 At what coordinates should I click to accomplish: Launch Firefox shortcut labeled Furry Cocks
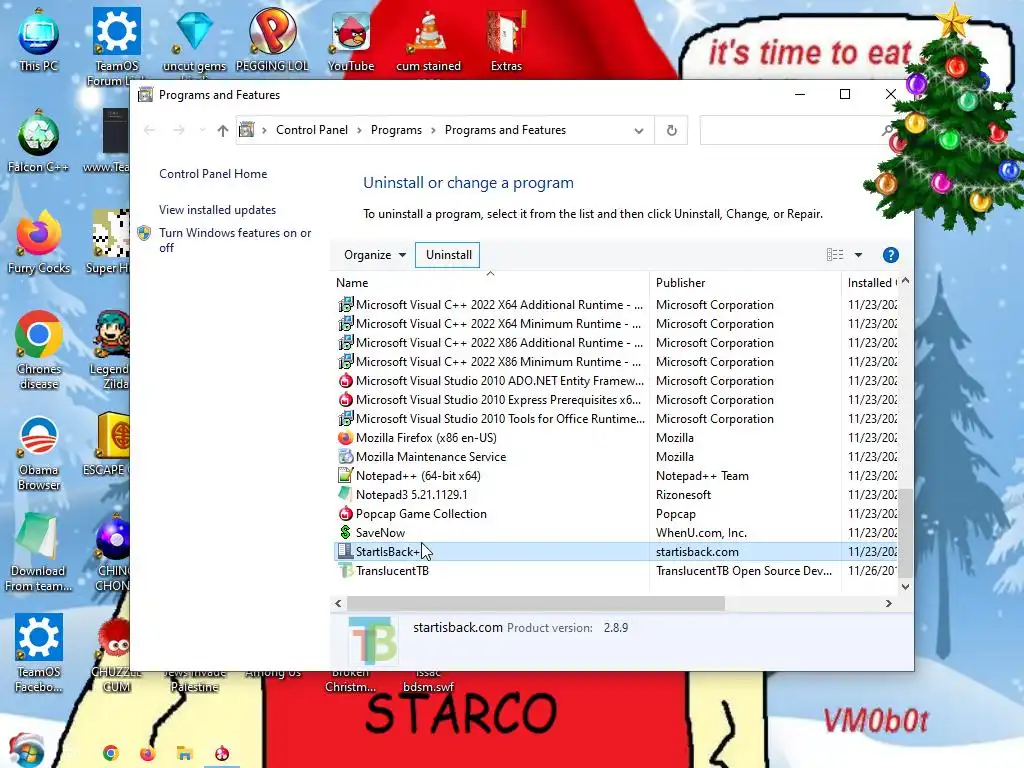[39, 242]
